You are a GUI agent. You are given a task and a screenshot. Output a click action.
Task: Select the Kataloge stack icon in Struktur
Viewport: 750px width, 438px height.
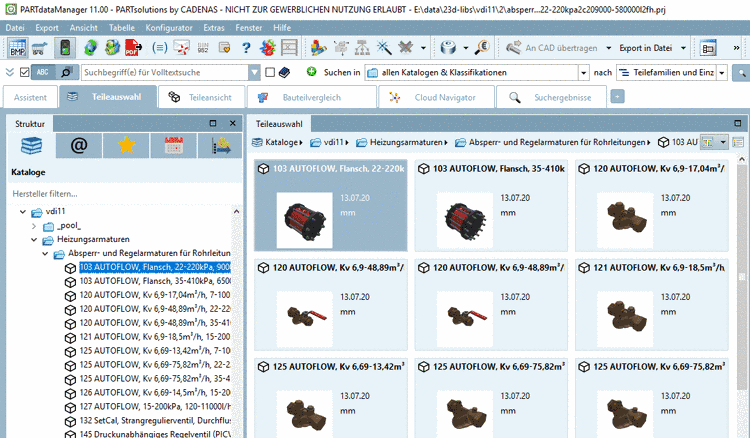[31, 145]
